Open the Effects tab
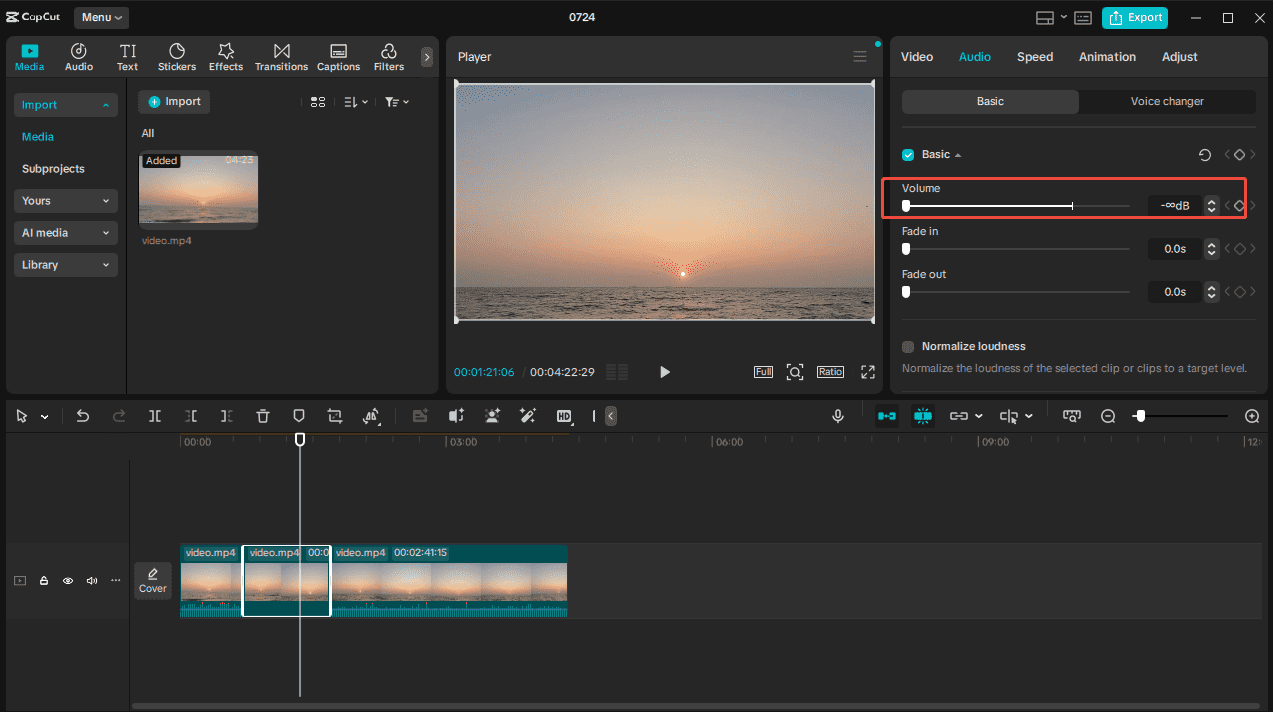Screen dimensions: 1273x712 point(226,57)
